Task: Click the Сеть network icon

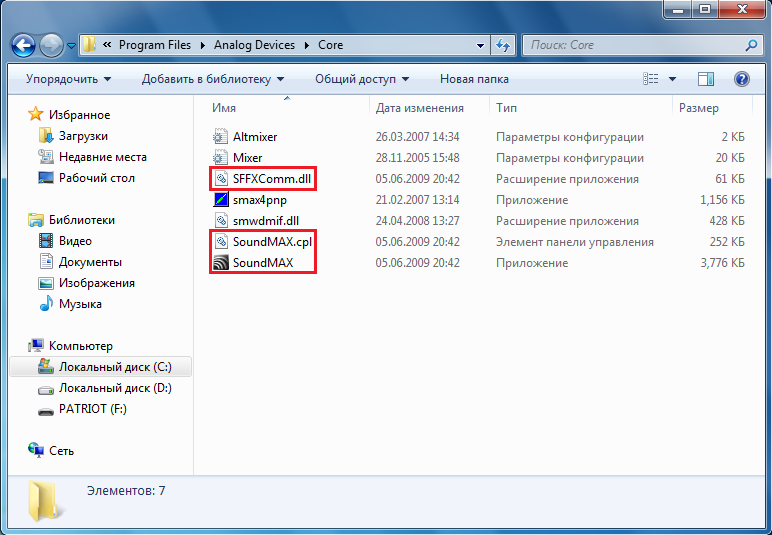Action: [x=35, y=450]
